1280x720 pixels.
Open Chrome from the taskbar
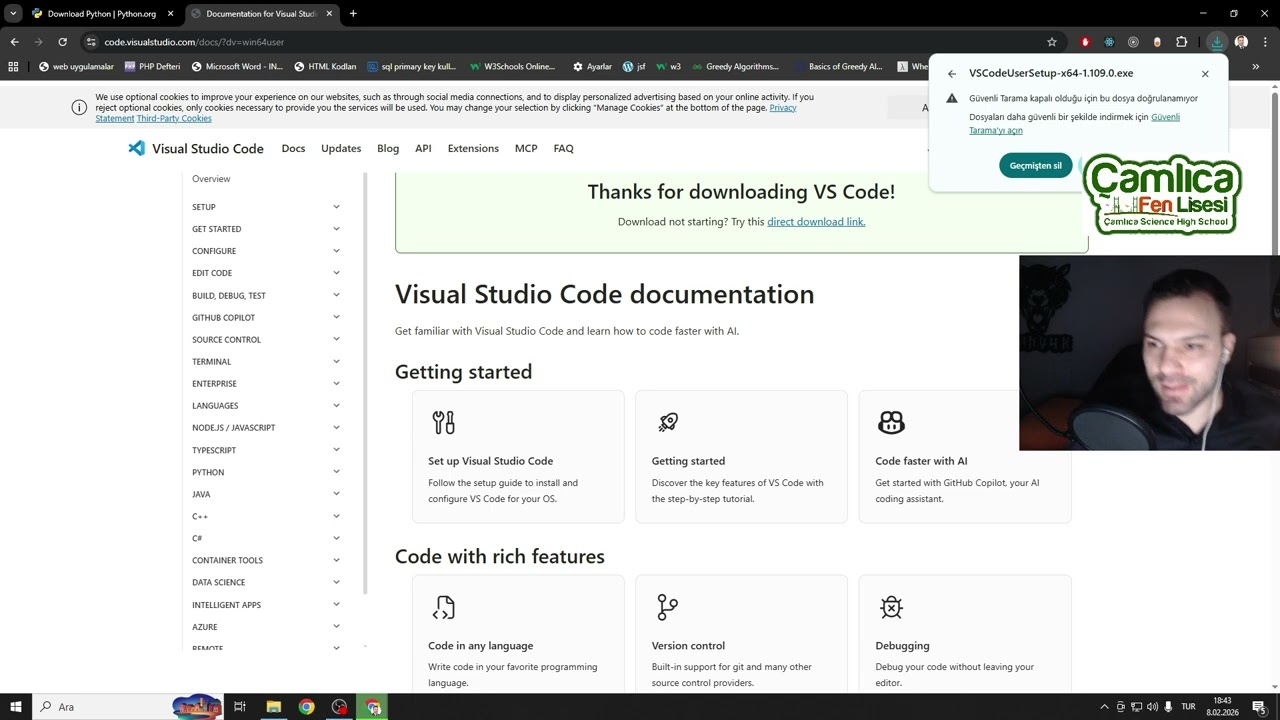(306, 707)
